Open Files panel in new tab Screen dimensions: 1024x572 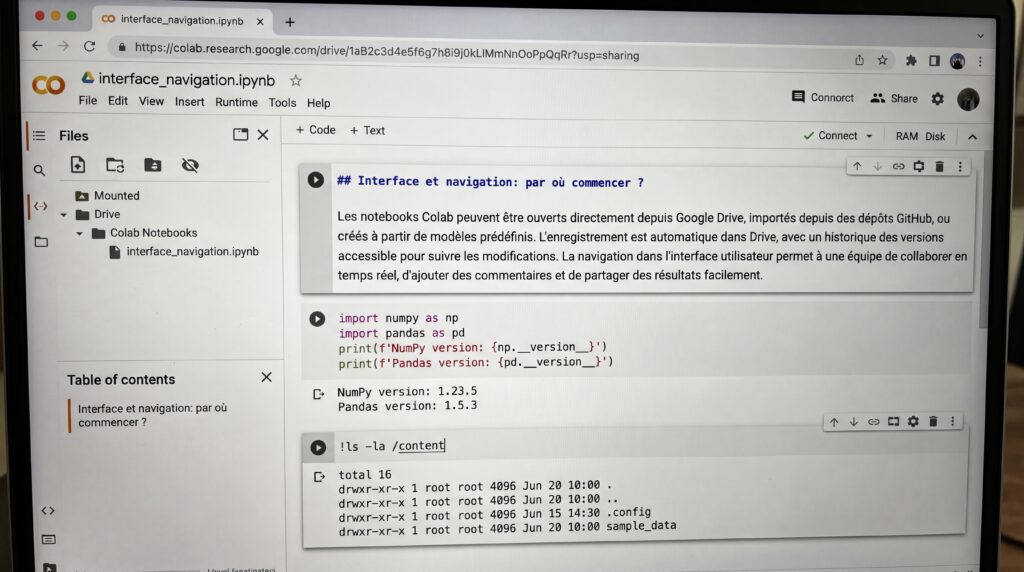[x=240, y=135]
